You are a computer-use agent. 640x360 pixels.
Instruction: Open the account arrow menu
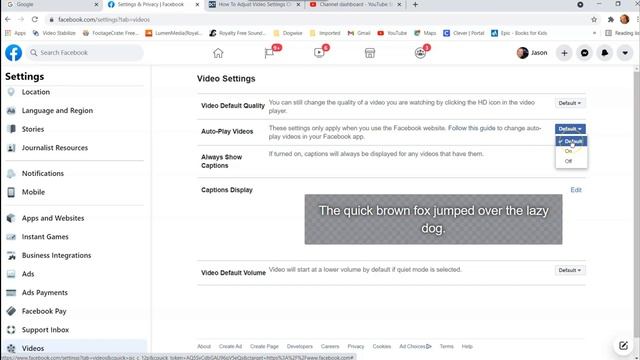point(625,53)
